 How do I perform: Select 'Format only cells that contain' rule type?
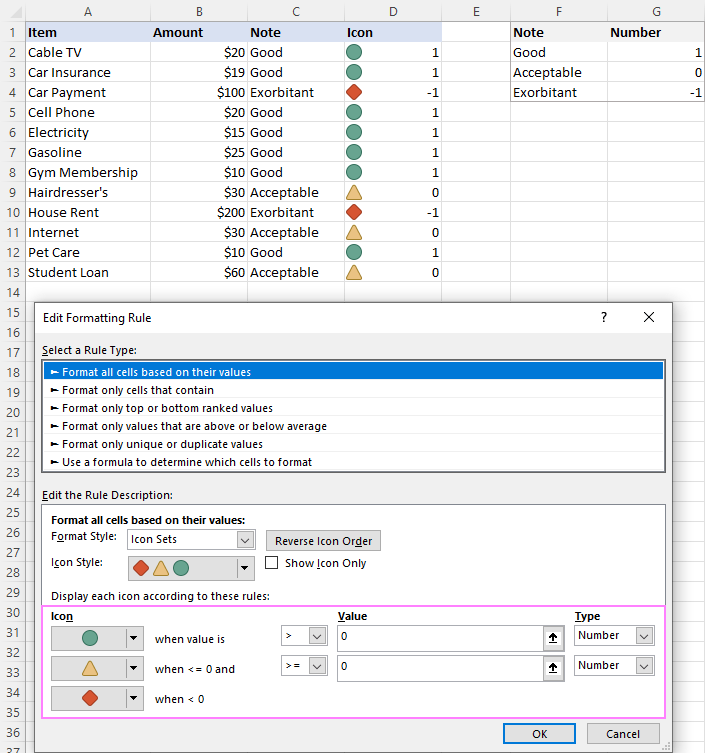(138, 390)
